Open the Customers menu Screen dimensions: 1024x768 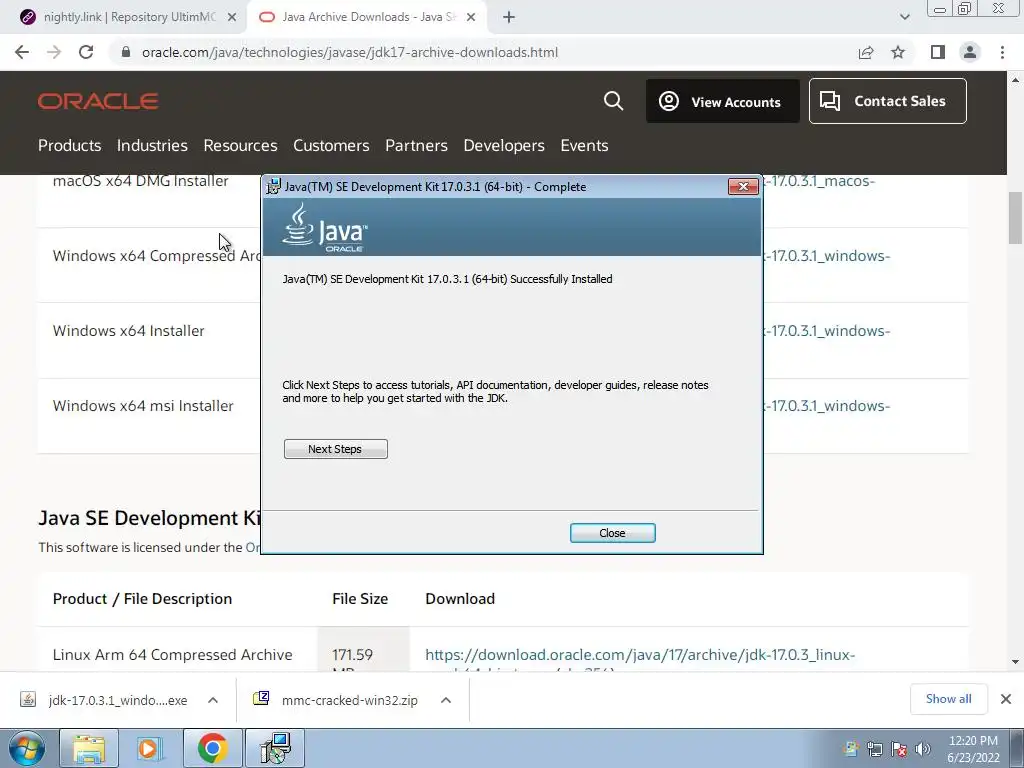331,145
